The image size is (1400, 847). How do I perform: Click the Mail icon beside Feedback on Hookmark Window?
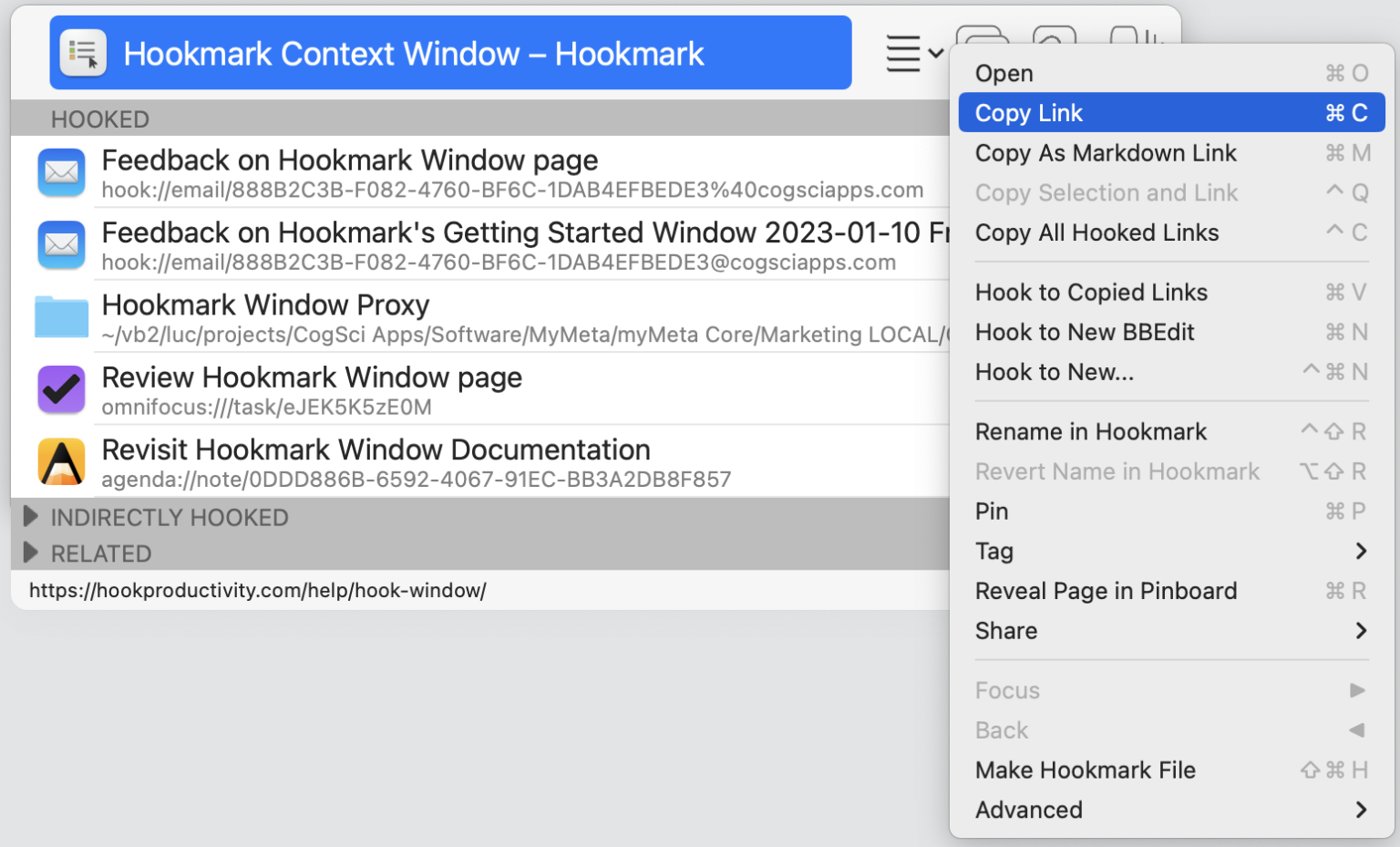click(x=60, y=172)
